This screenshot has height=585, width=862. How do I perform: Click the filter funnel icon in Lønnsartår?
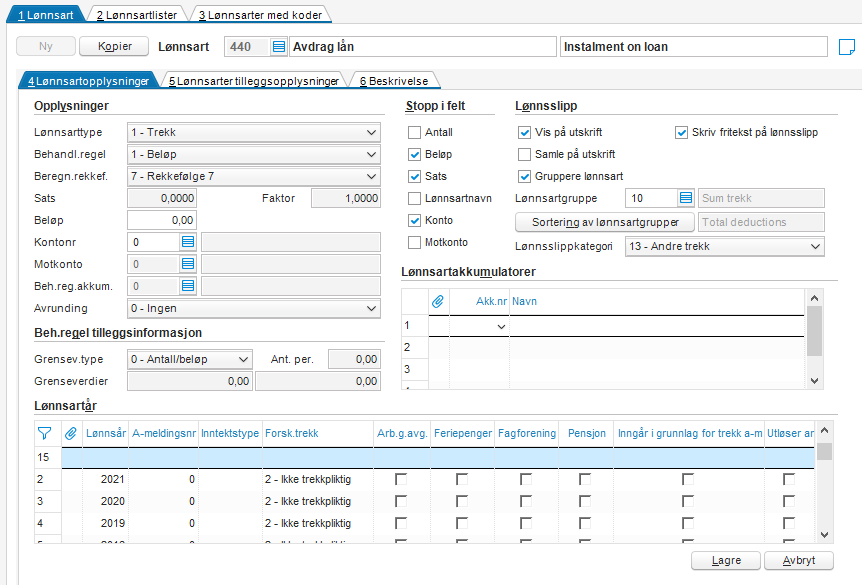pos(45,433)
